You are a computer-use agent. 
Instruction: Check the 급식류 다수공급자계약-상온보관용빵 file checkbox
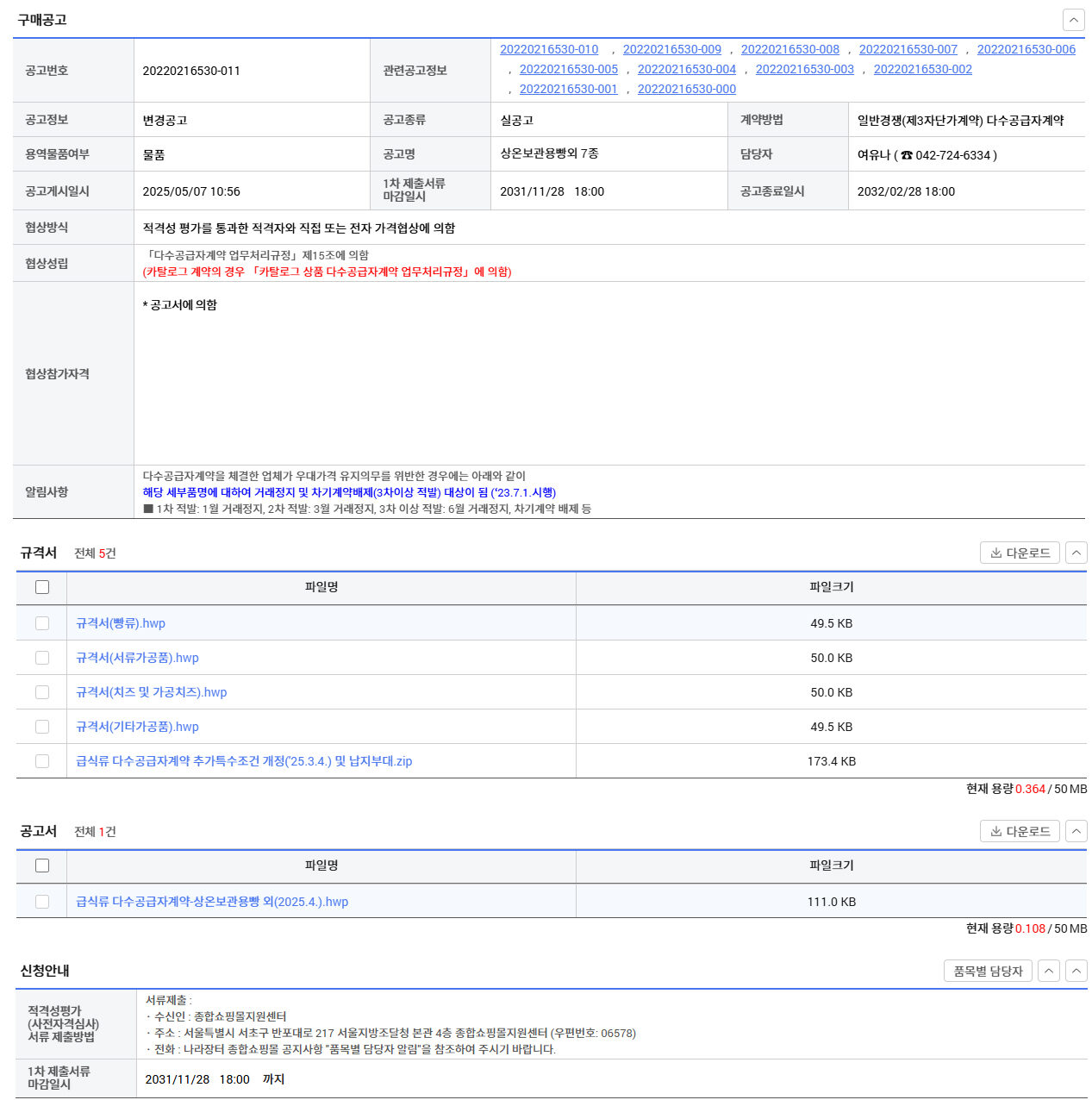coord(42,902)
